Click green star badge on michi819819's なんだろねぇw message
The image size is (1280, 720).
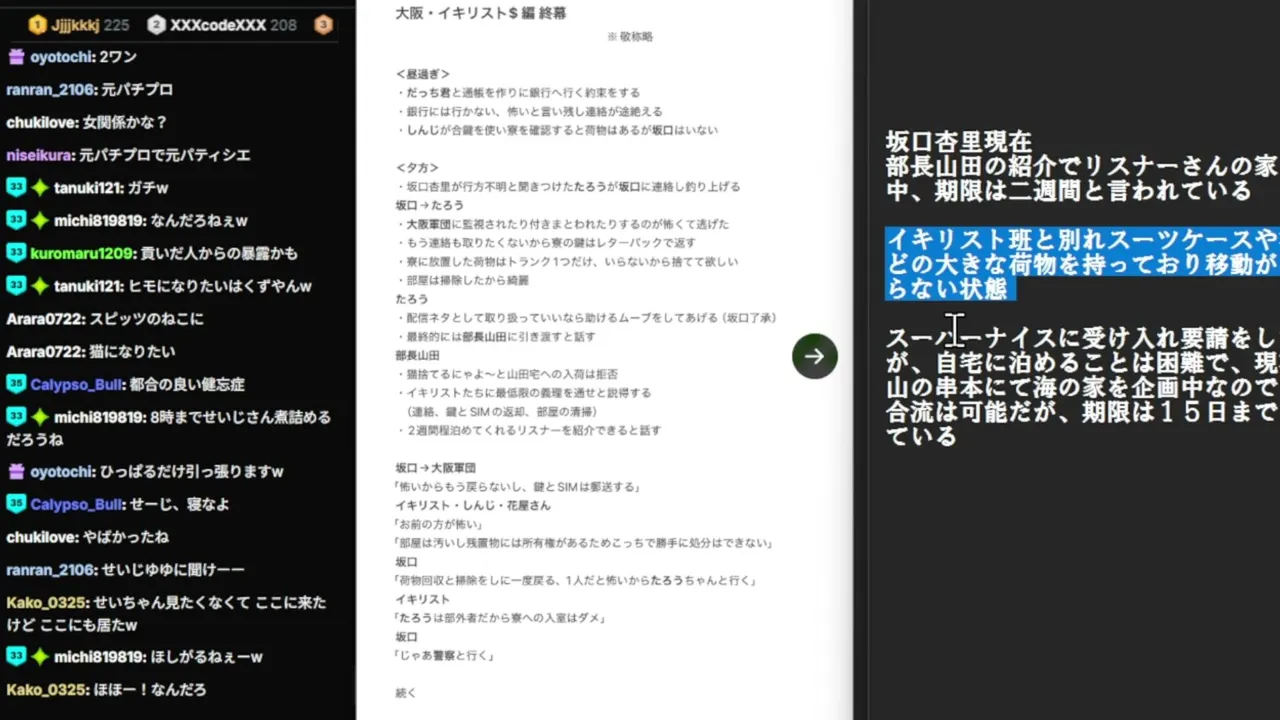(x=40, y=221)
